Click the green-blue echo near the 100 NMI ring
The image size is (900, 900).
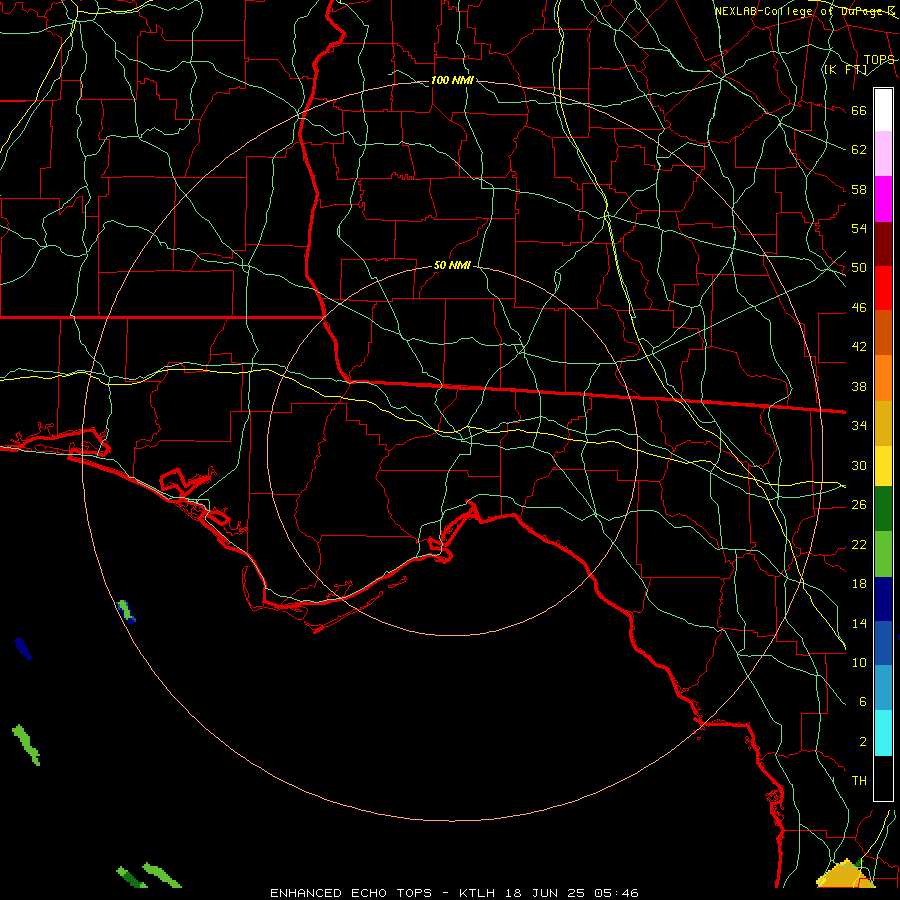point(126,611)
